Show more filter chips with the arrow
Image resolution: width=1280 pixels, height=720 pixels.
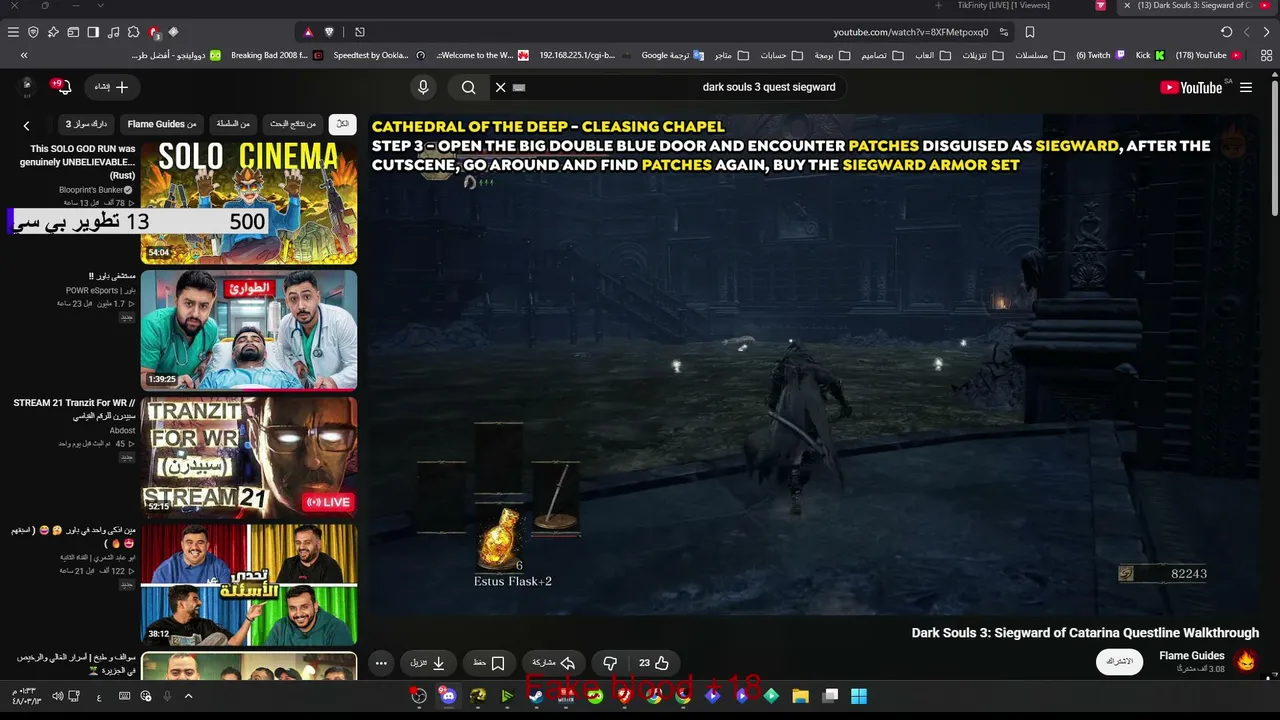tap(27, 125)
